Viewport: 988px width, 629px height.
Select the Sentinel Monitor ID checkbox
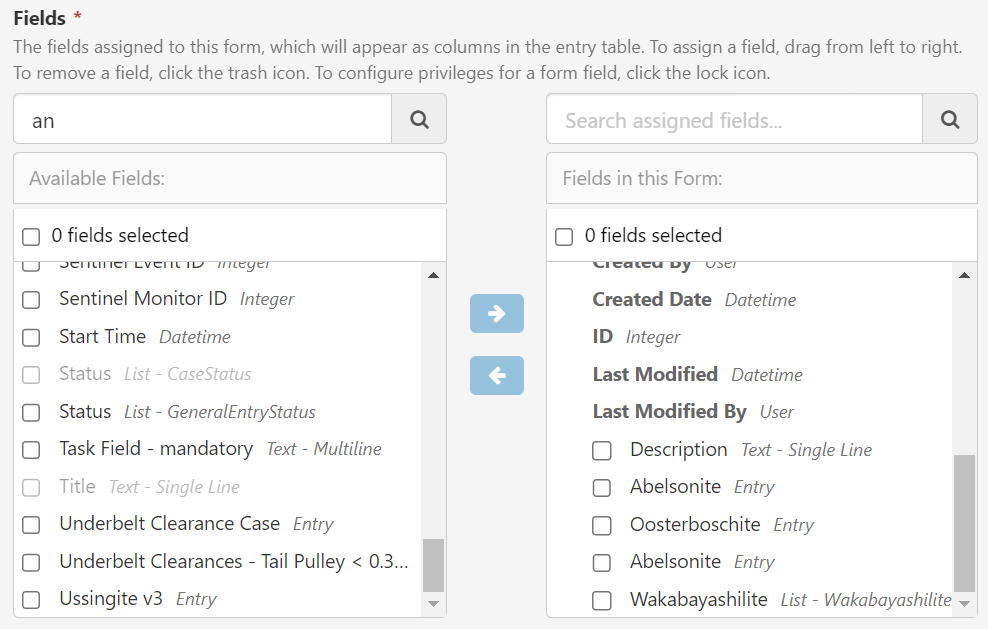30,298
